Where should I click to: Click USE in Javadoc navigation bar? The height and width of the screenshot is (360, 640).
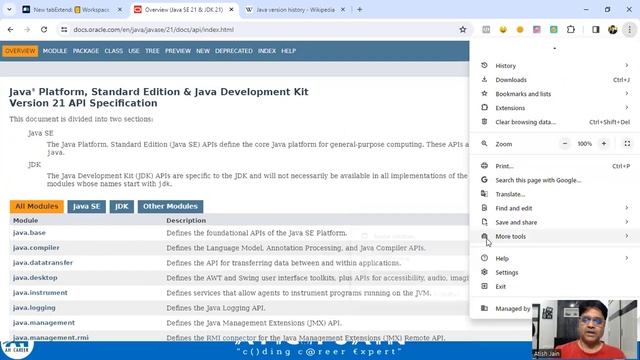(134, 51)
